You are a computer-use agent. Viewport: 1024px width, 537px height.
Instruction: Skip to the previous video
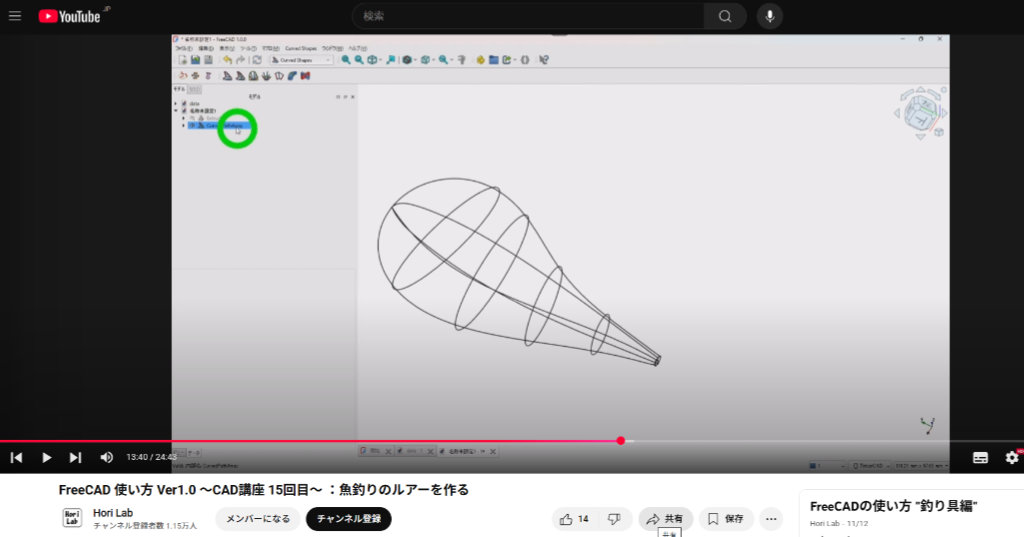(x=17, y=457)
